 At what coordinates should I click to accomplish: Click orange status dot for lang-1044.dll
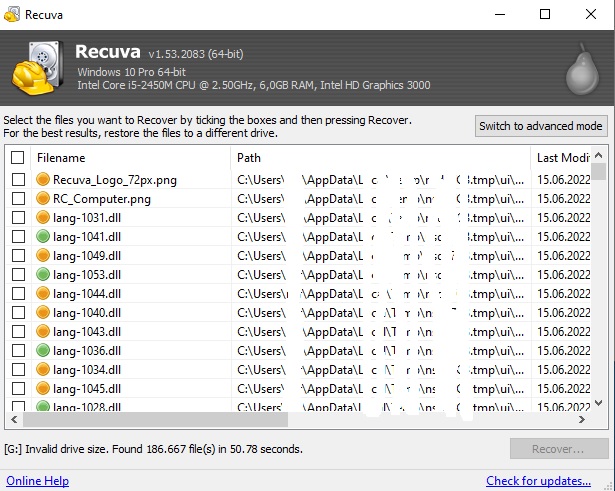click(43, 293)
